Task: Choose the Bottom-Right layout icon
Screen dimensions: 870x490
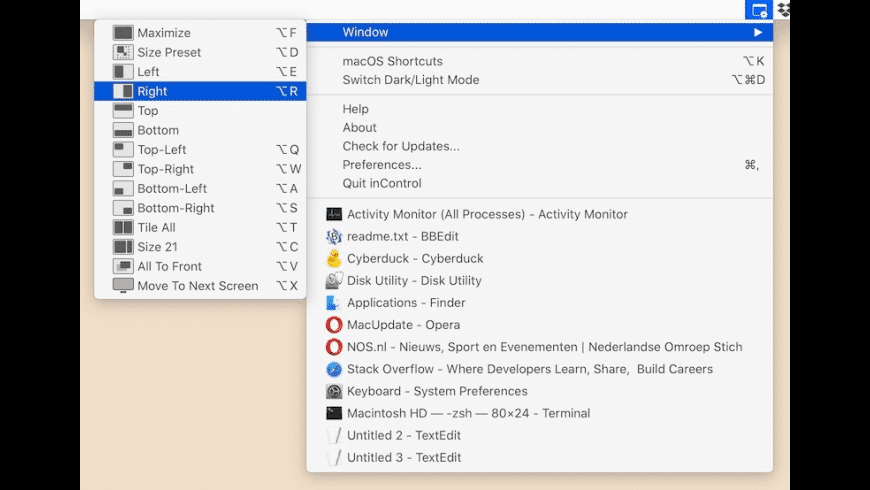Action: pyautogui.click(x=123, y=208)
